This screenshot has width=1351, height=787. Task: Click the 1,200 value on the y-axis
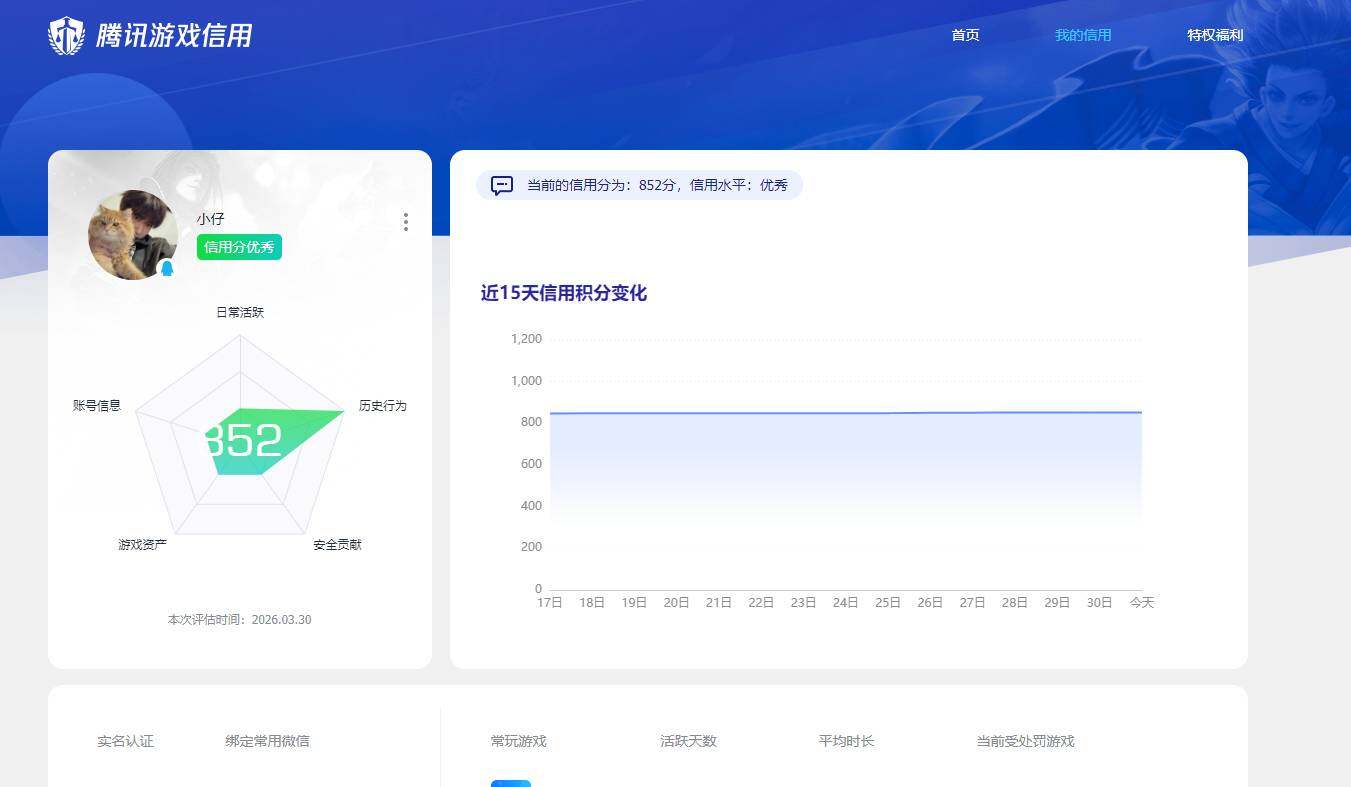click(526, 339)
